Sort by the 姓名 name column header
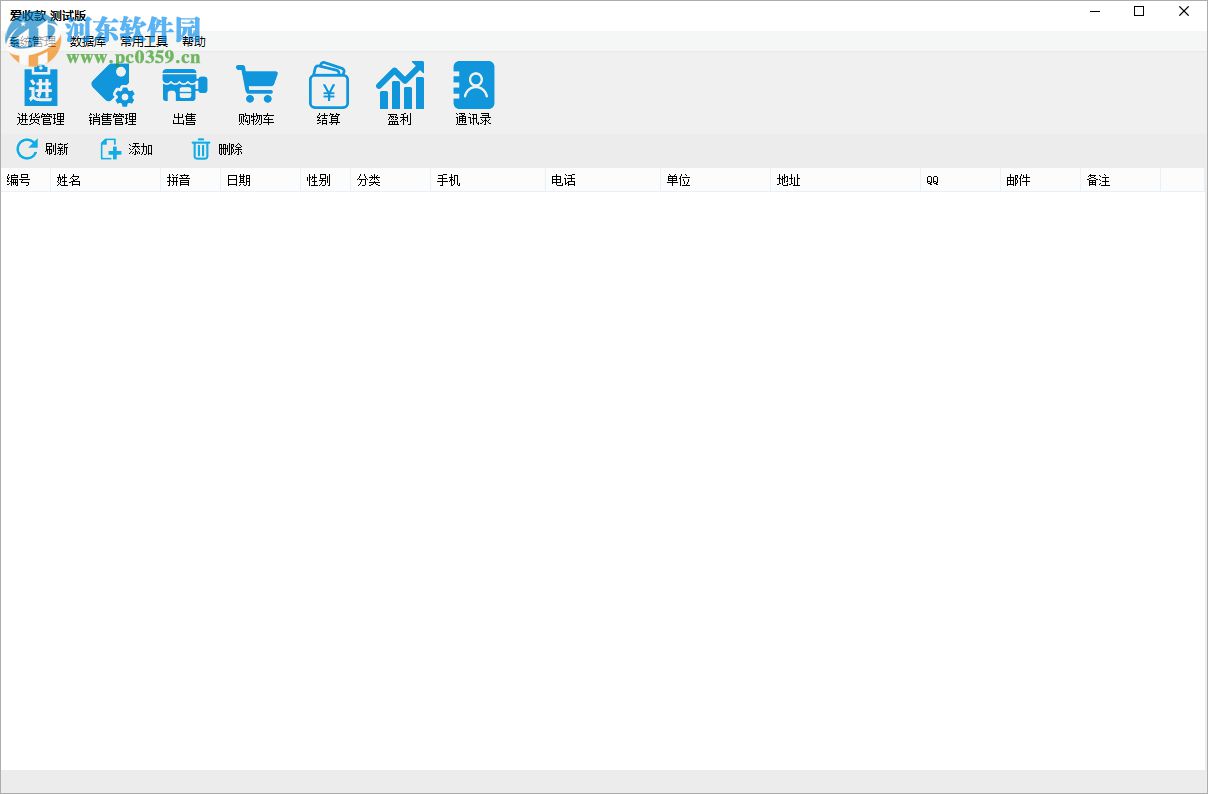This screenshot has width=1208, height=794. point(68,180)
